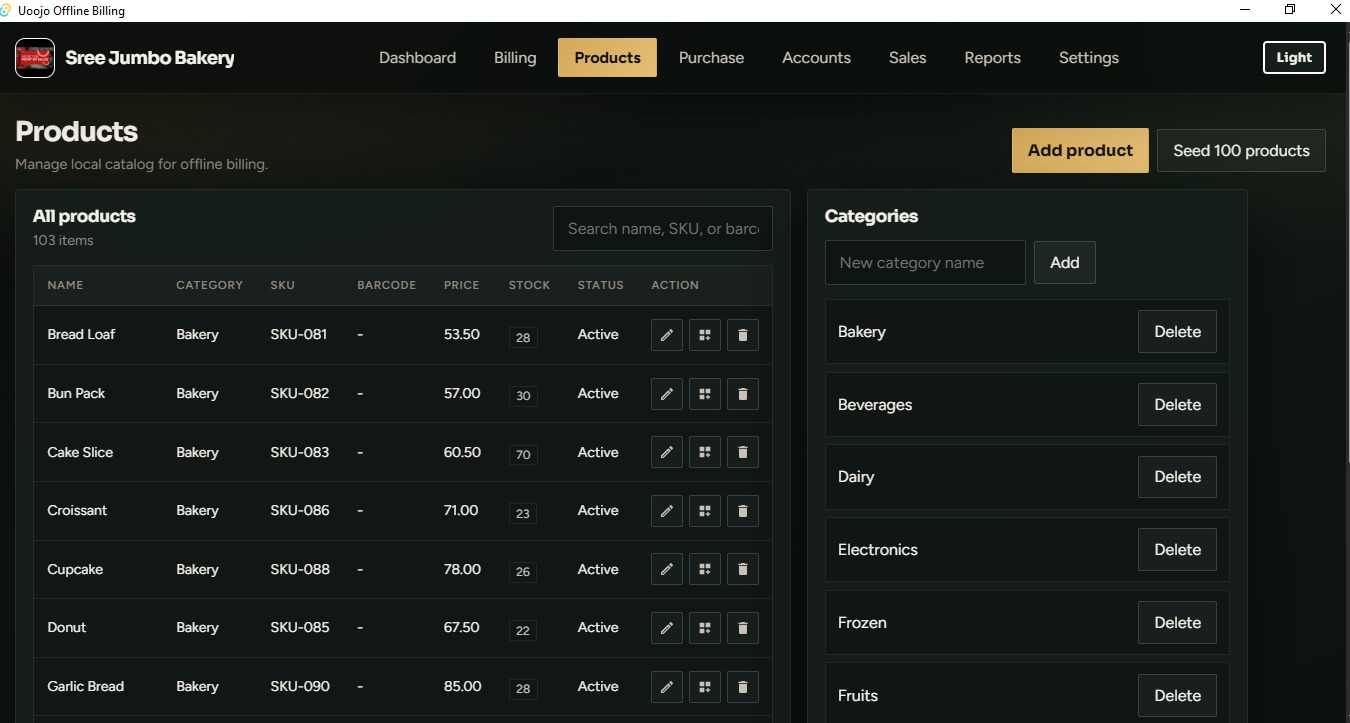The image size is (1350, 723).
Task: Click the grid-plus icon in the Cupcake row
Action: 705,569
